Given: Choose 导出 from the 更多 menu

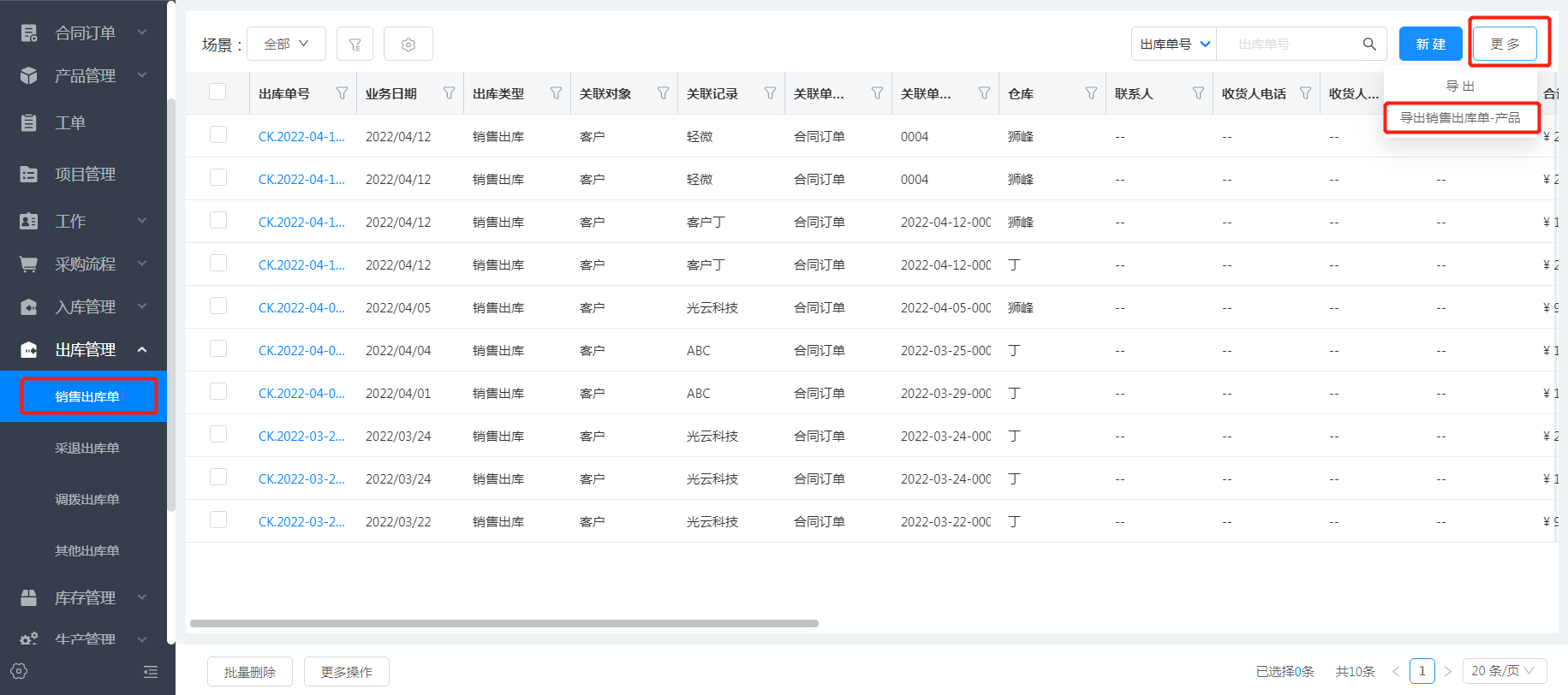Looking at the screenshot, I should (1460, 86).
